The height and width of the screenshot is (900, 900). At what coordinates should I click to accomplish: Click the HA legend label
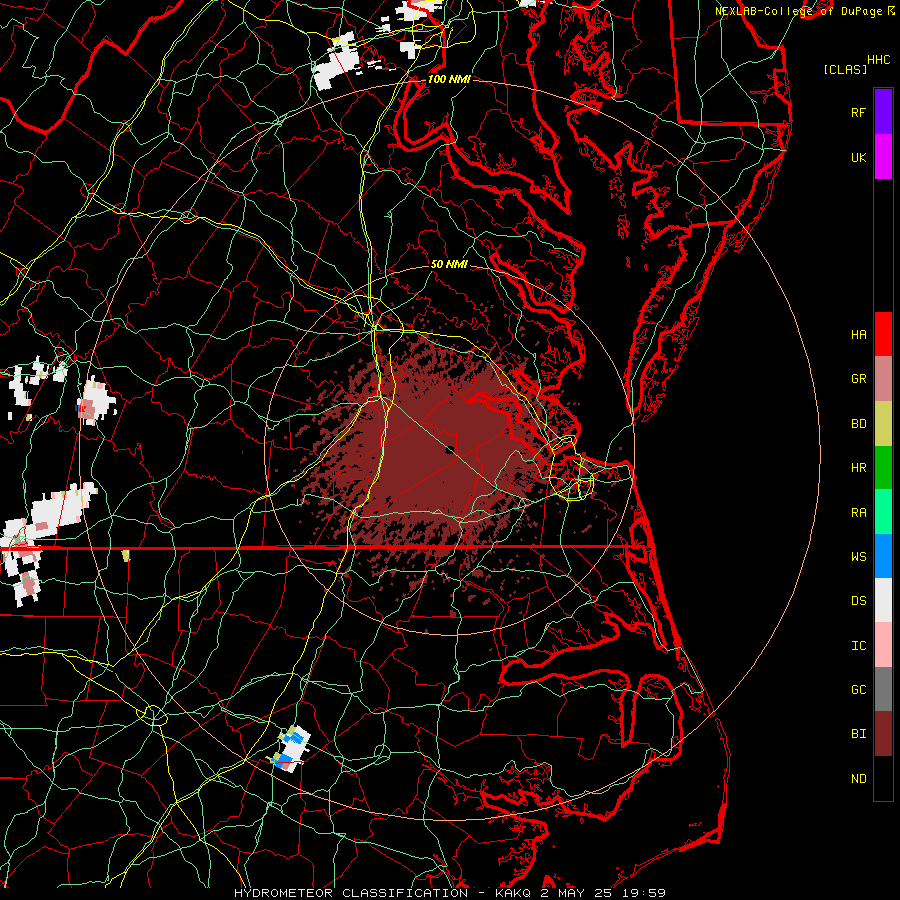[x=858, y=334]
